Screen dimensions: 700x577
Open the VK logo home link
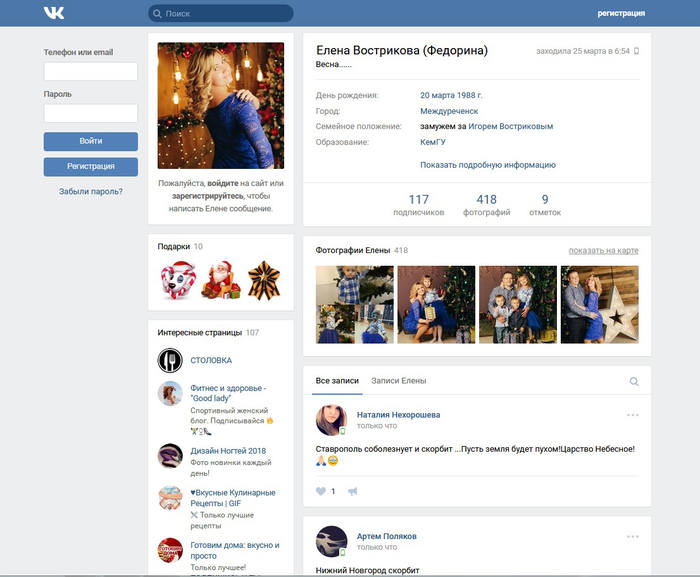54,13
